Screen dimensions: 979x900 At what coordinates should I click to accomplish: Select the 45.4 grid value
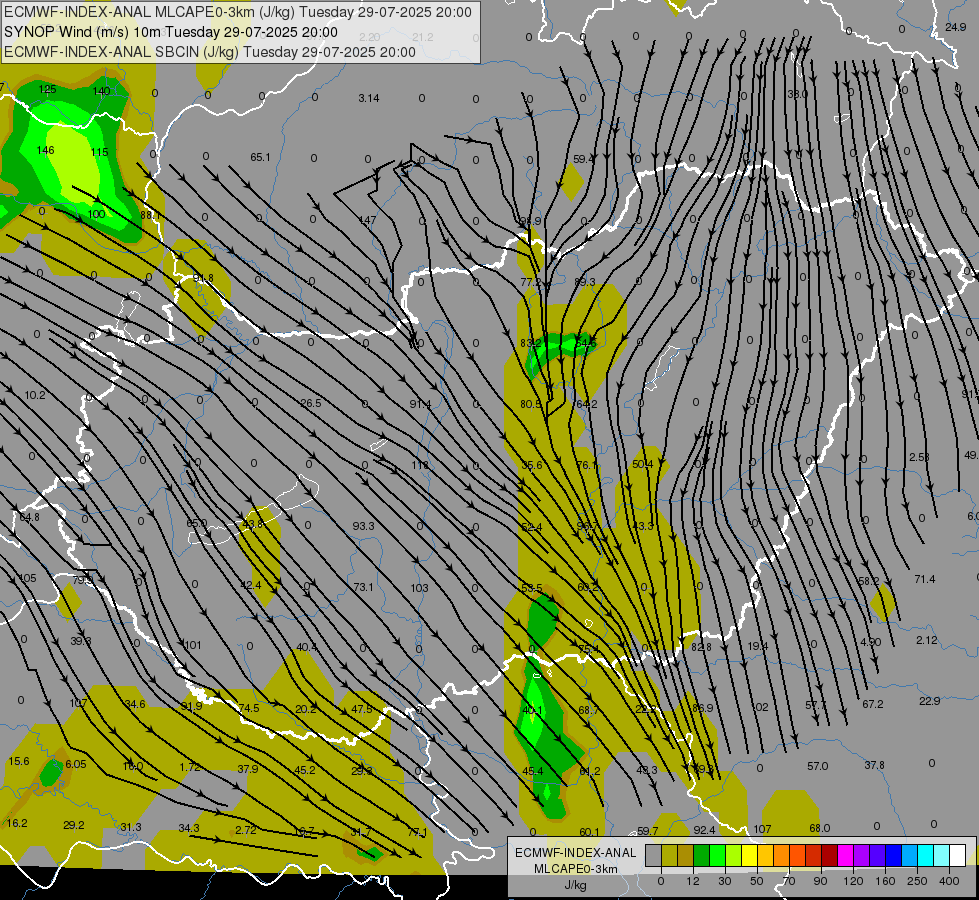pos(533,771)
